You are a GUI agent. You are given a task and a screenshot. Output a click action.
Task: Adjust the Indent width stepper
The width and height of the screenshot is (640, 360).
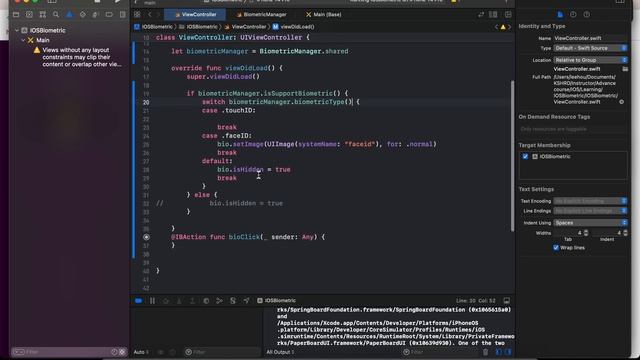click(x=625, y=233)
